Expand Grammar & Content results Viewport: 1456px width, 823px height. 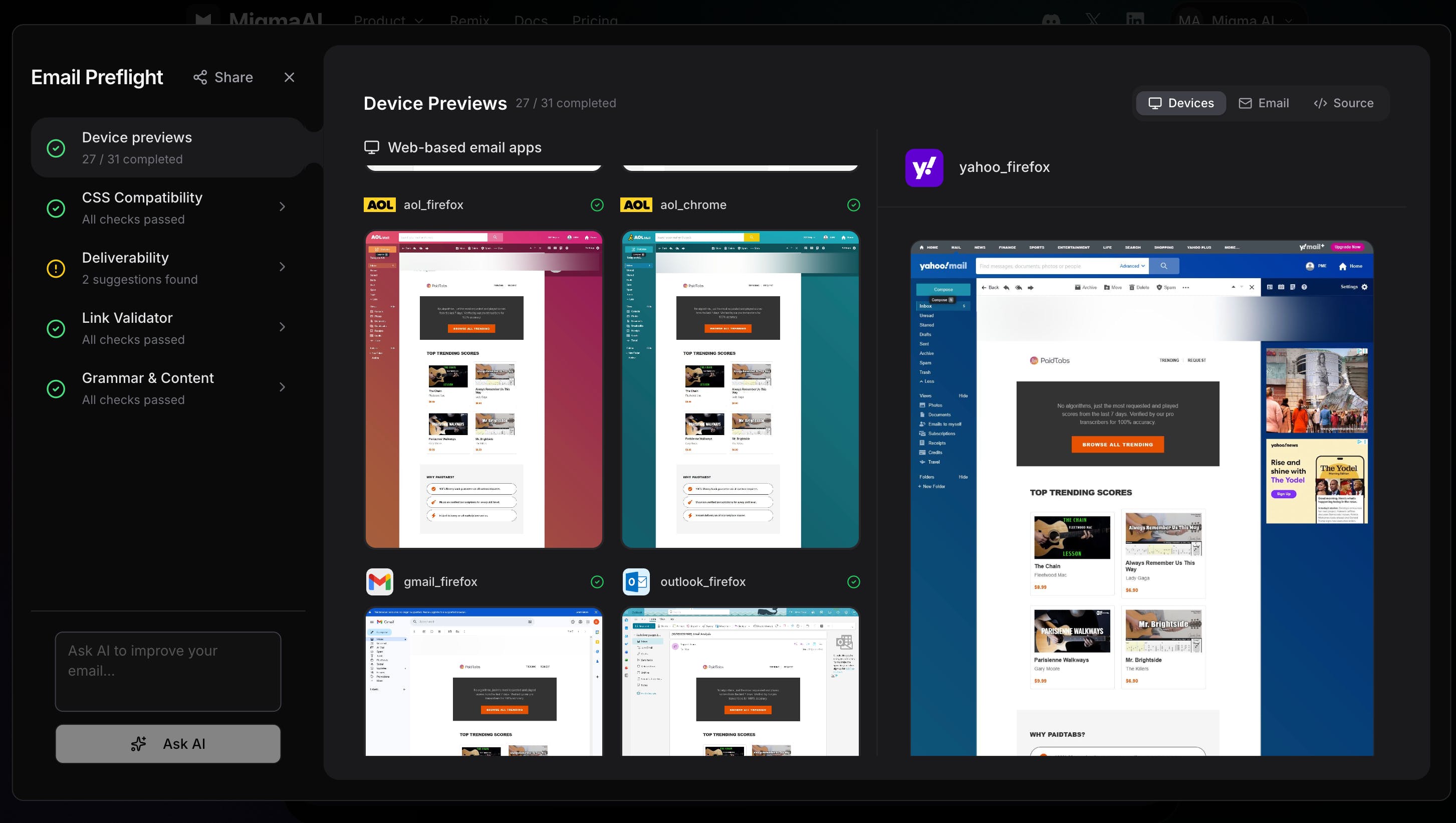click(282, 388)
